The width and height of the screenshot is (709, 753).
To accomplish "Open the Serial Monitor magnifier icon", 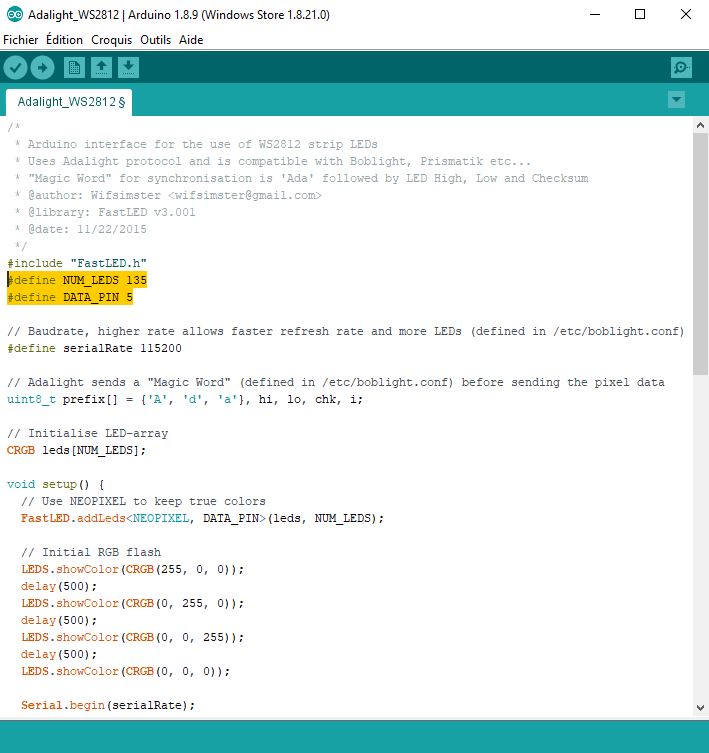I will pyautogui.click(x=681, y=68).
